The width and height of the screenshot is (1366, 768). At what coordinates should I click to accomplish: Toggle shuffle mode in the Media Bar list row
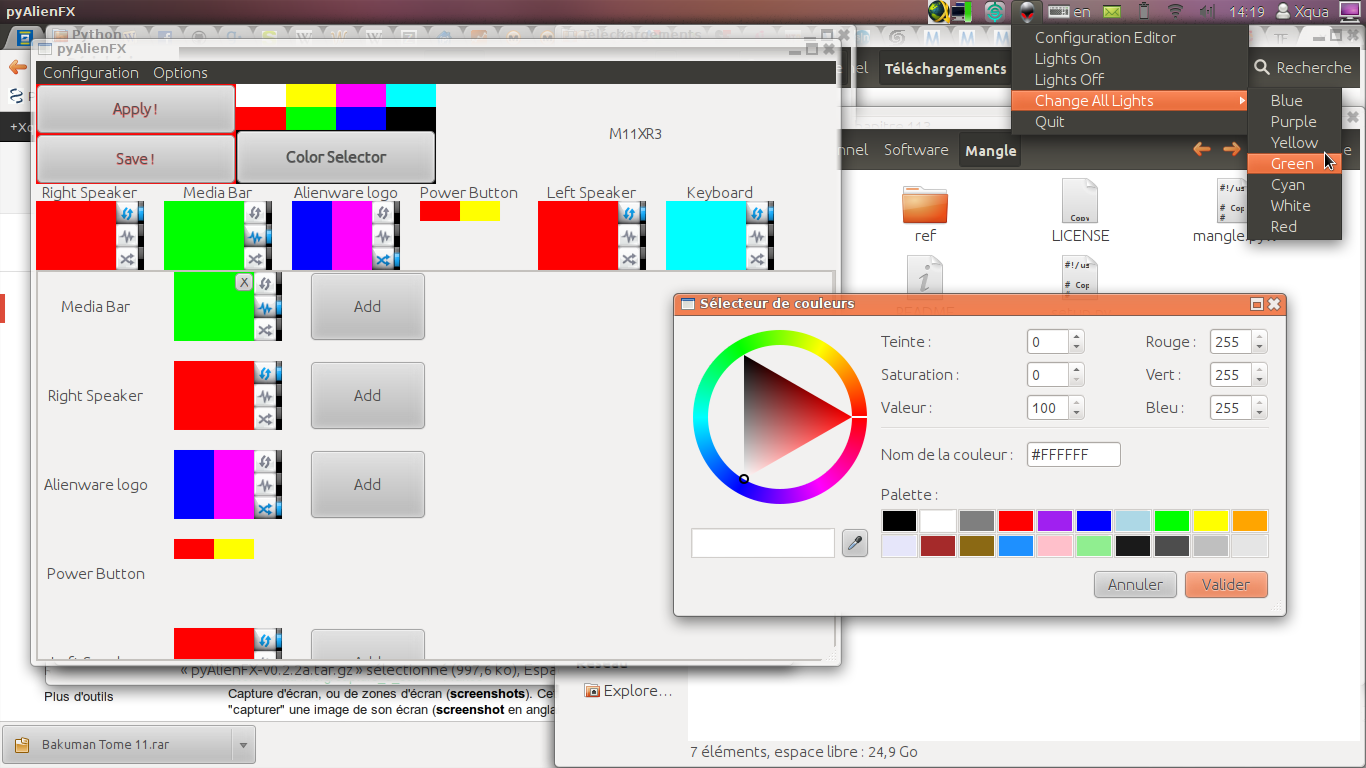[x=265, y=330]
